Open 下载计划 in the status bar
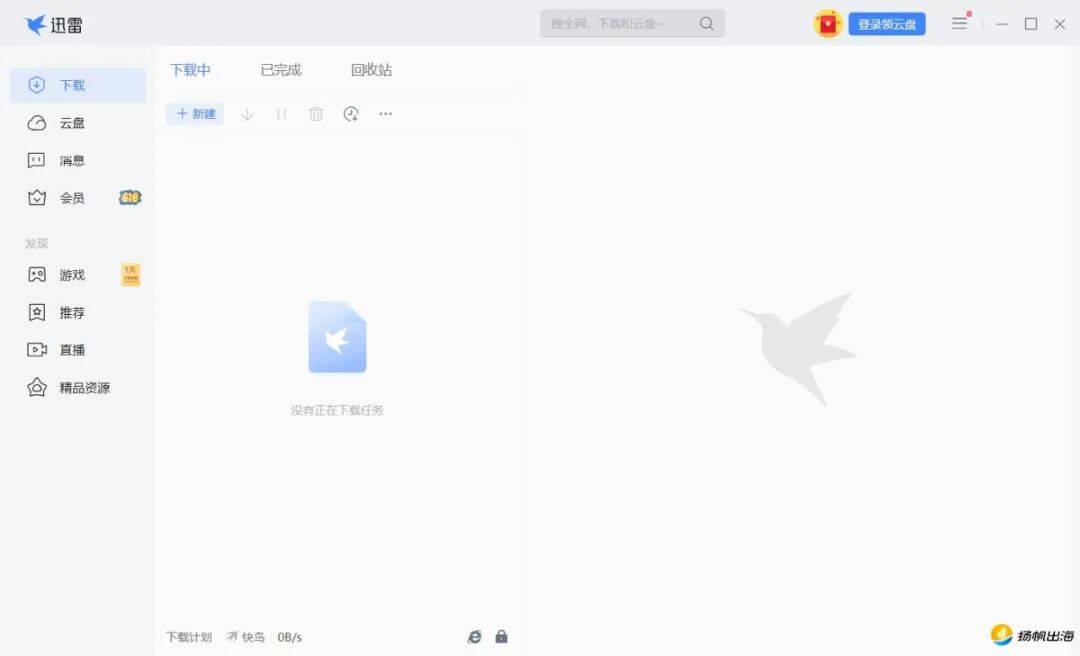The width and height of the screenshot is (1080, 656). coord(188,637)
